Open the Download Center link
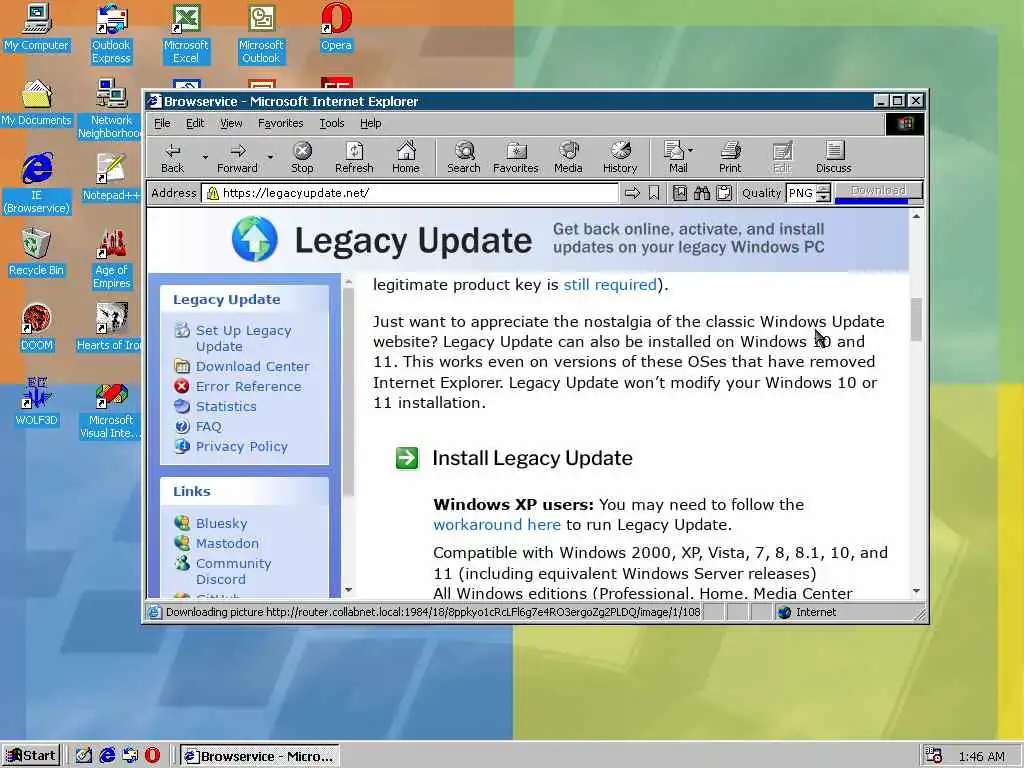This screenshot has width=1024, height=768. coord(252,366)
